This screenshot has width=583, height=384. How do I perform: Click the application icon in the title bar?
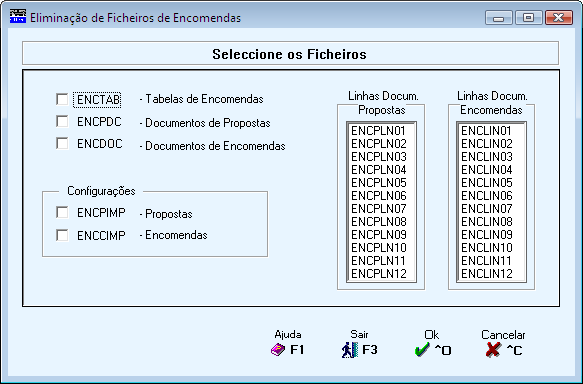pyautogui.click(x=18, y=17)
